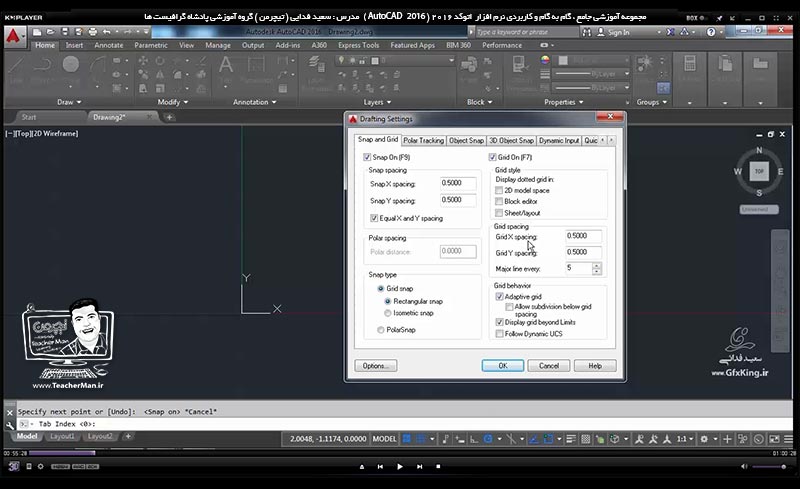Viewport: 800px width, 489px height.
Task: Toggle Adaptive grid checkbox
Action: 499,297
